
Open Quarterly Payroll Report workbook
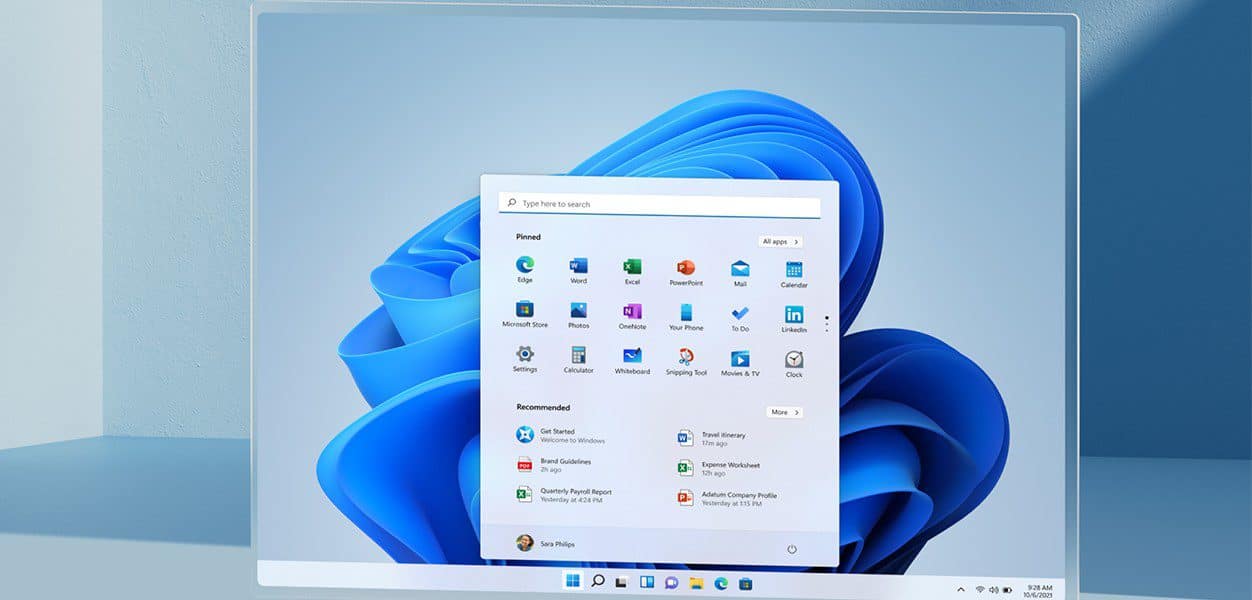(x=564, y=495)
